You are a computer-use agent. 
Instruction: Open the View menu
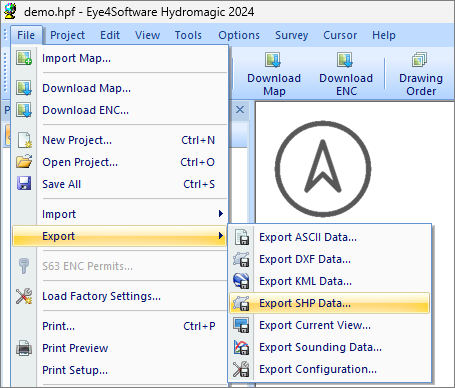[147, 35]
